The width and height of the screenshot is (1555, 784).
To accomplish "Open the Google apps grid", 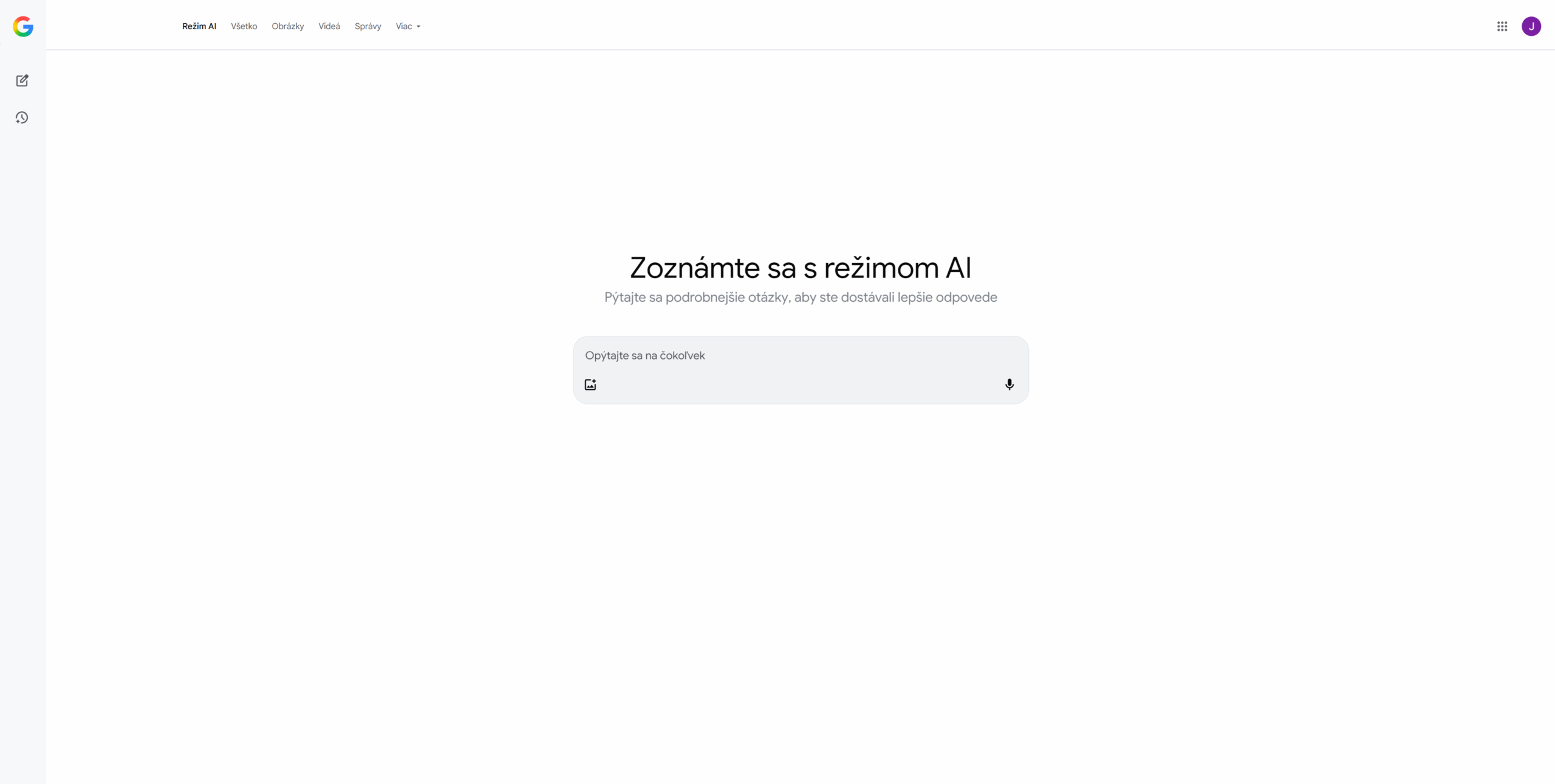I will pyautogui.click(x=1502, y=26).
